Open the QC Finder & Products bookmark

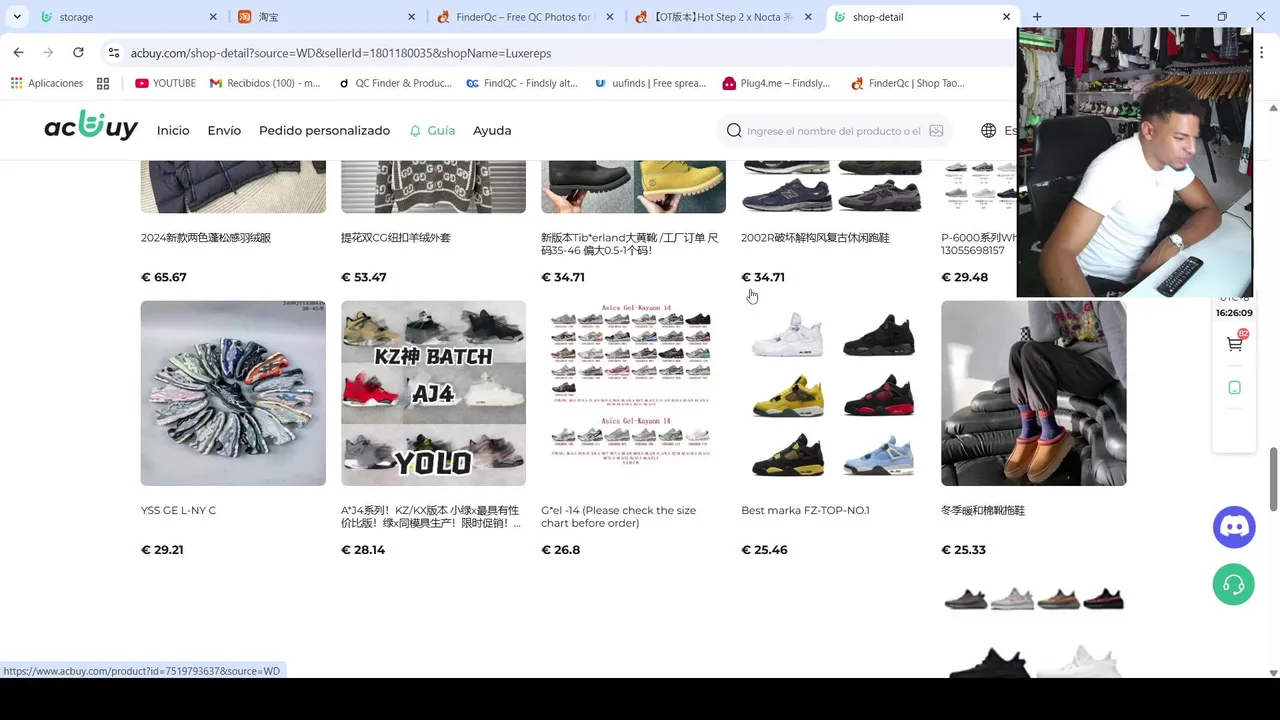395,83
